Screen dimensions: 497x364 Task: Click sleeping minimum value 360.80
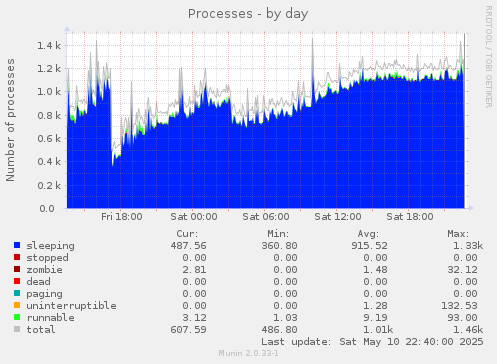pyautogui.click(x=279, y=246)
